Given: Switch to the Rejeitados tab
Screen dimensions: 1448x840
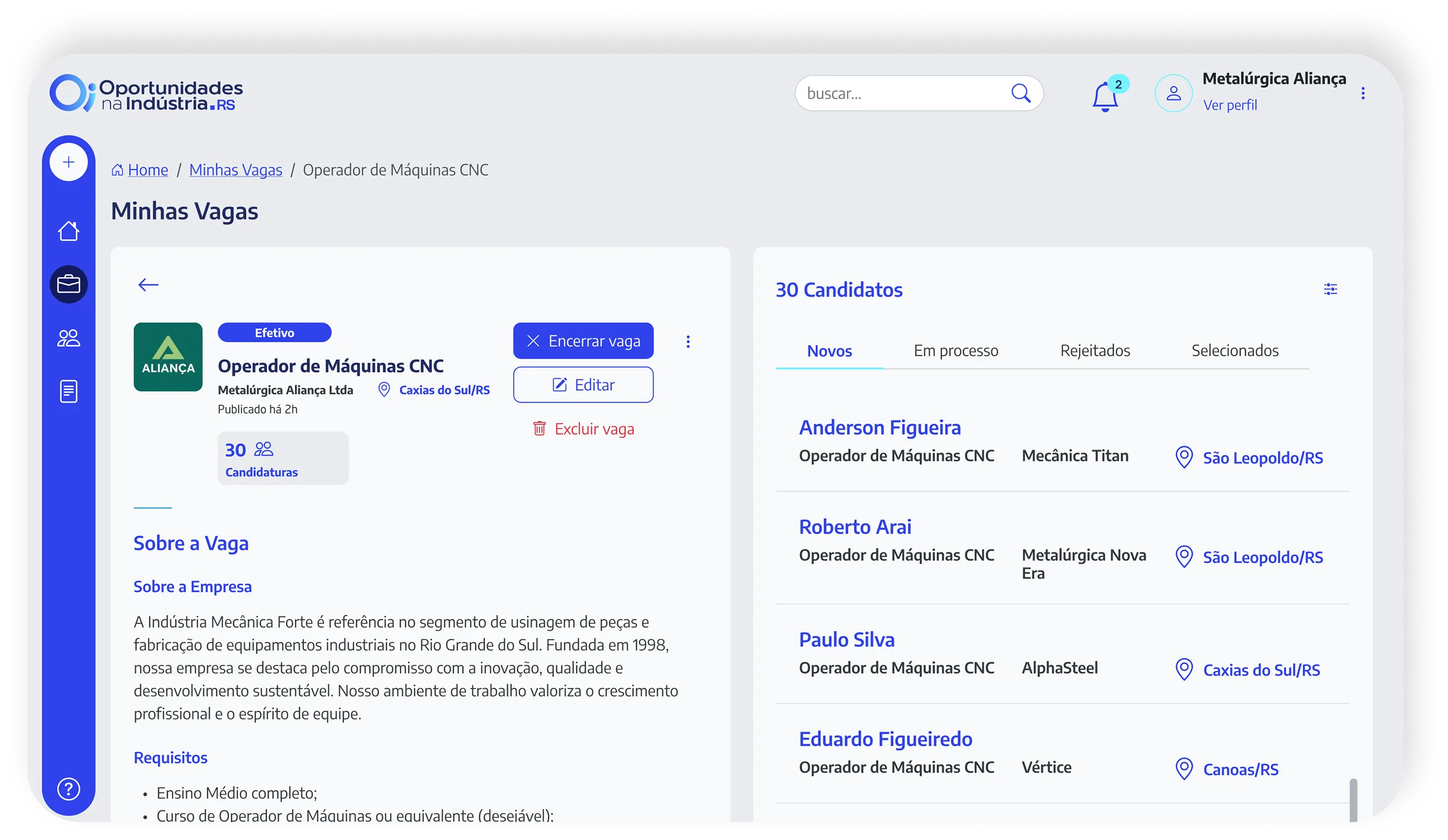Looking at the screenshot, I should [1094, 351].
